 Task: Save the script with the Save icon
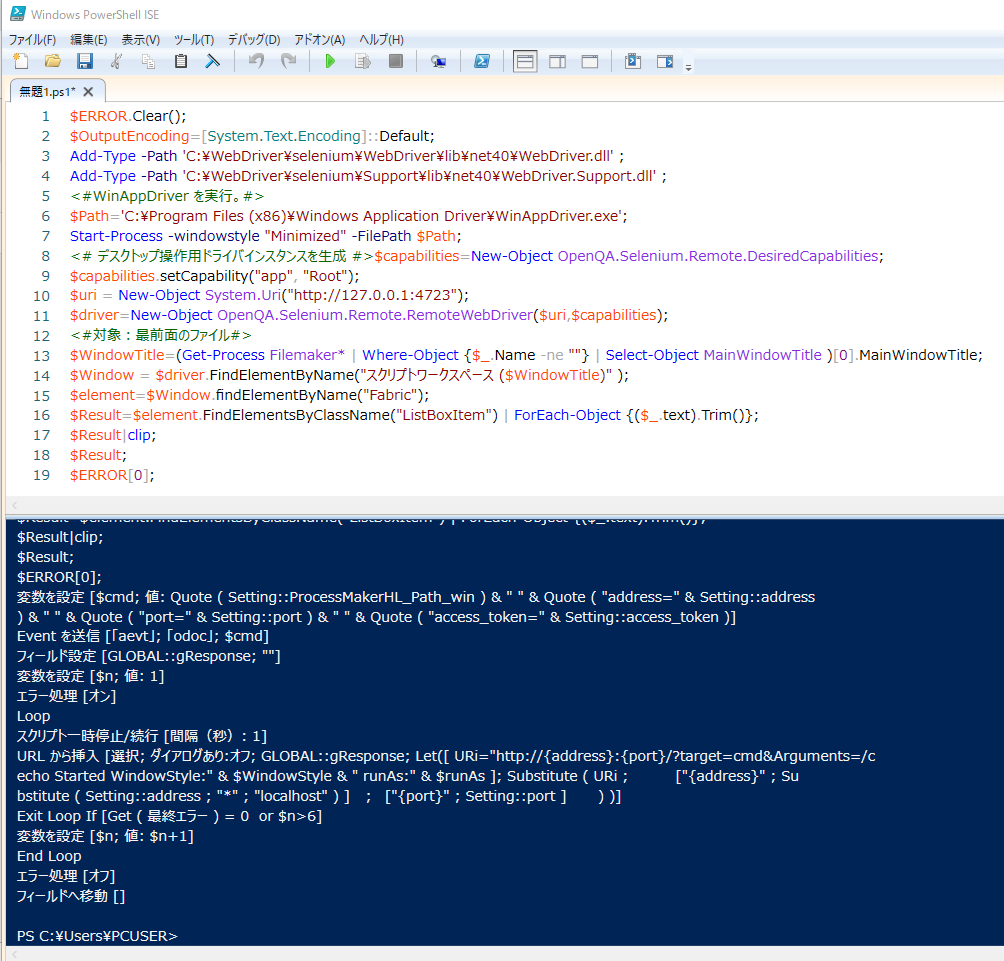(x=85, y=61)
